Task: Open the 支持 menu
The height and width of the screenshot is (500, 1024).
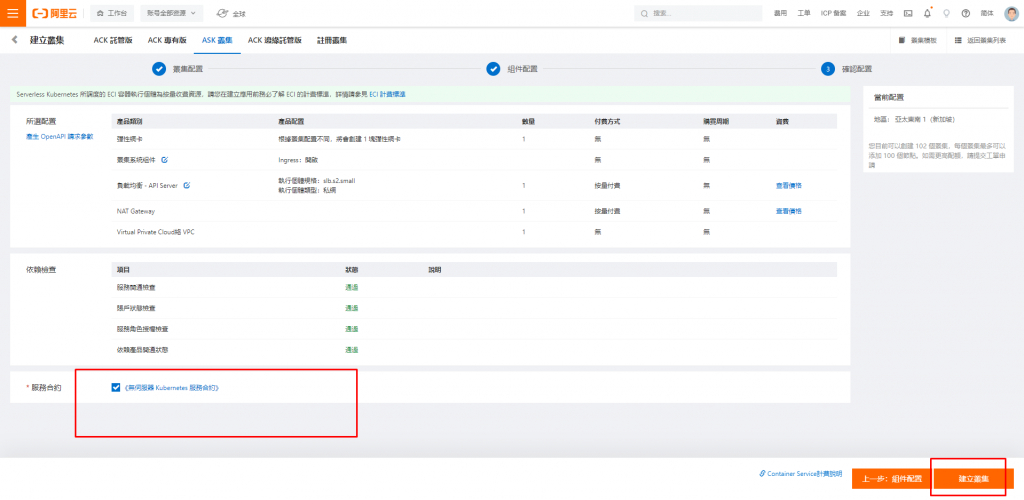Action: [x=886, y=13]
